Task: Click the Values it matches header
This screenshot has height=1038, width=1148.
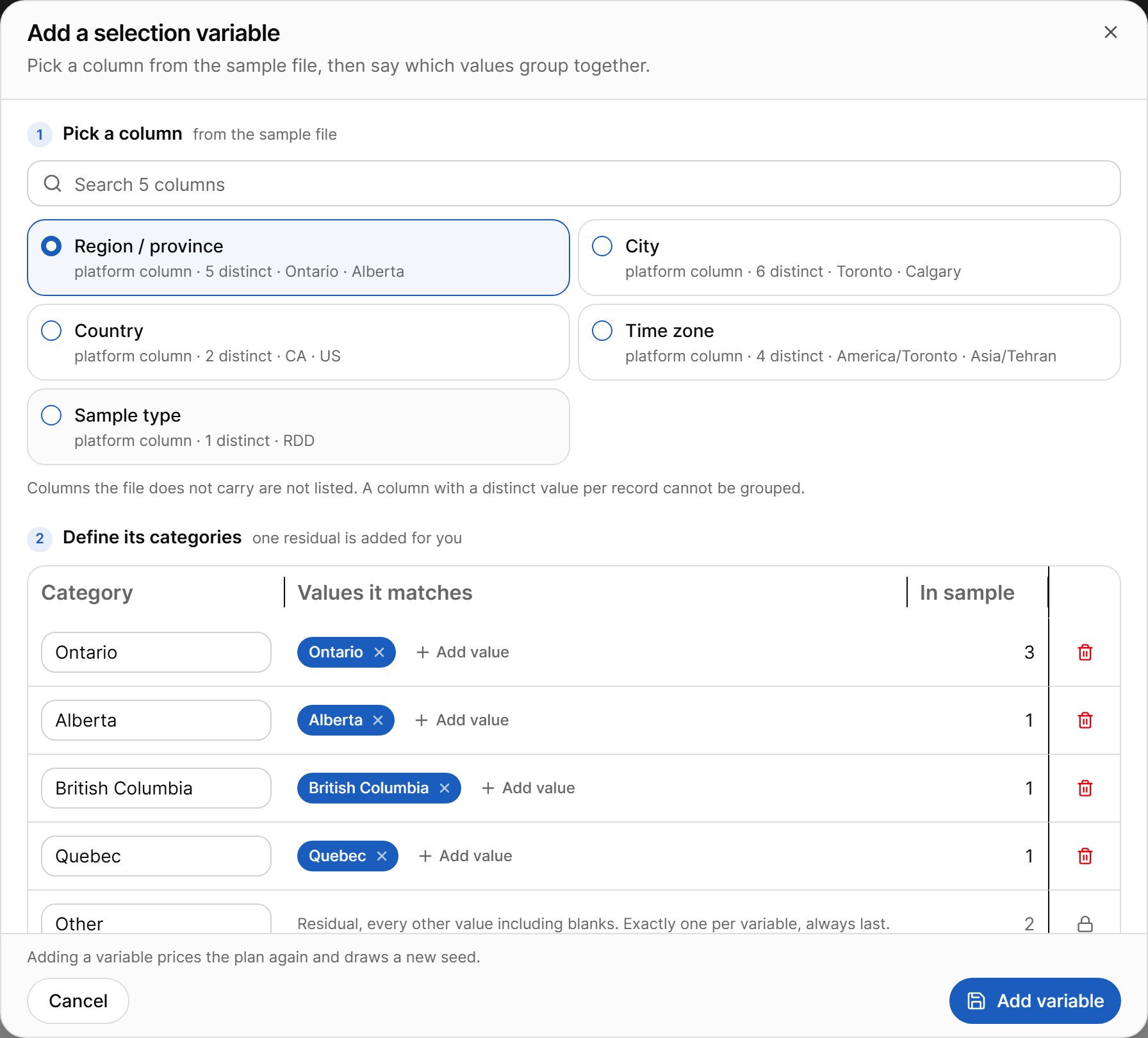Action: [385, 593]
